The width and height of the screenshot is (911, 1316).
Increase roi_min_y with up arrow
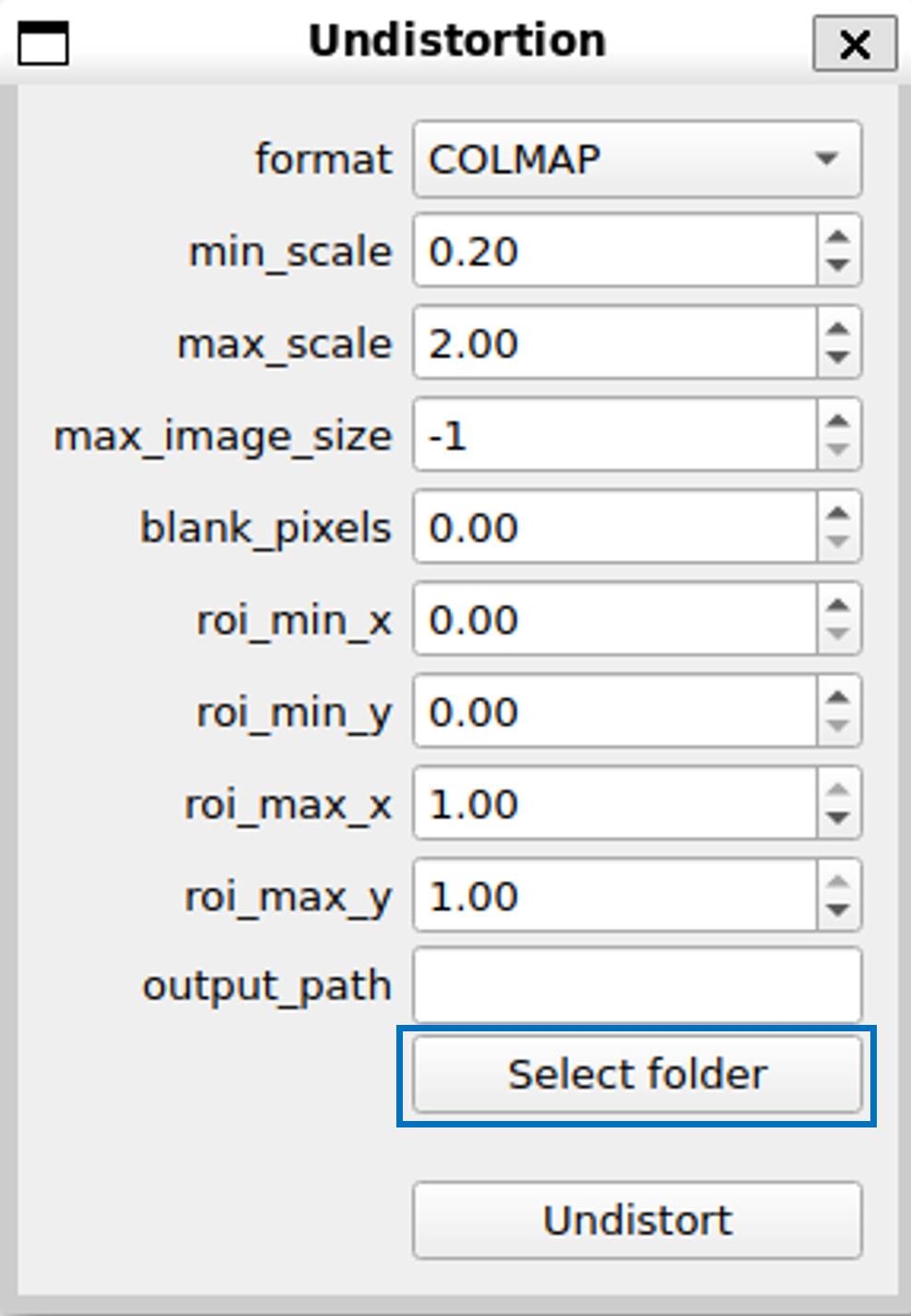(838, 698)
